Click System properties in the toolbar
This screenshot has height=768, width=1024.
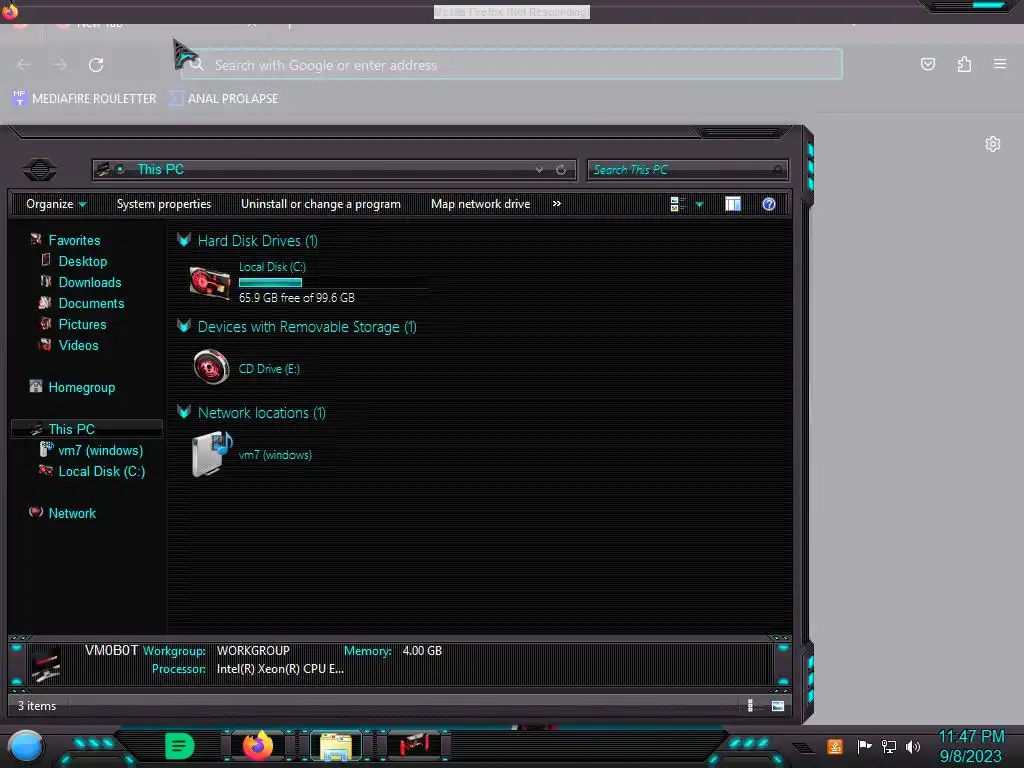click(x=164, y=204)
